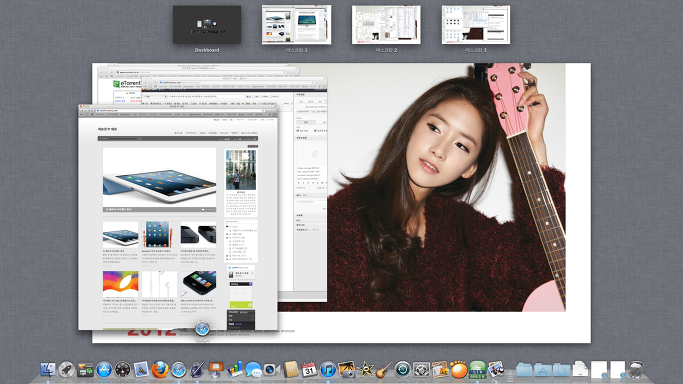
Task: Open the iPad mini home screen post thumbnail
Action: pyautogui.click(x=159, y=235)
